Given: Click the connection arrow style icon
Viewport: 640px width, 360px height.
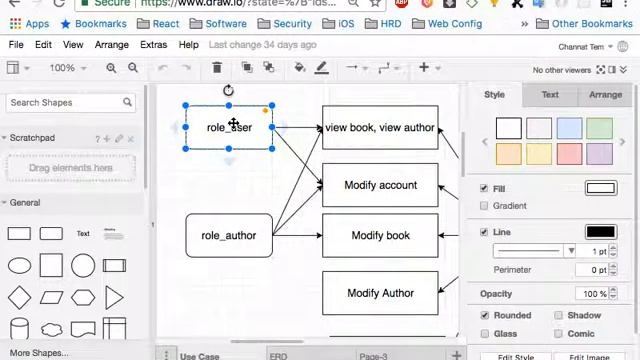Looking at the screenshot, I should coord(352,67).
